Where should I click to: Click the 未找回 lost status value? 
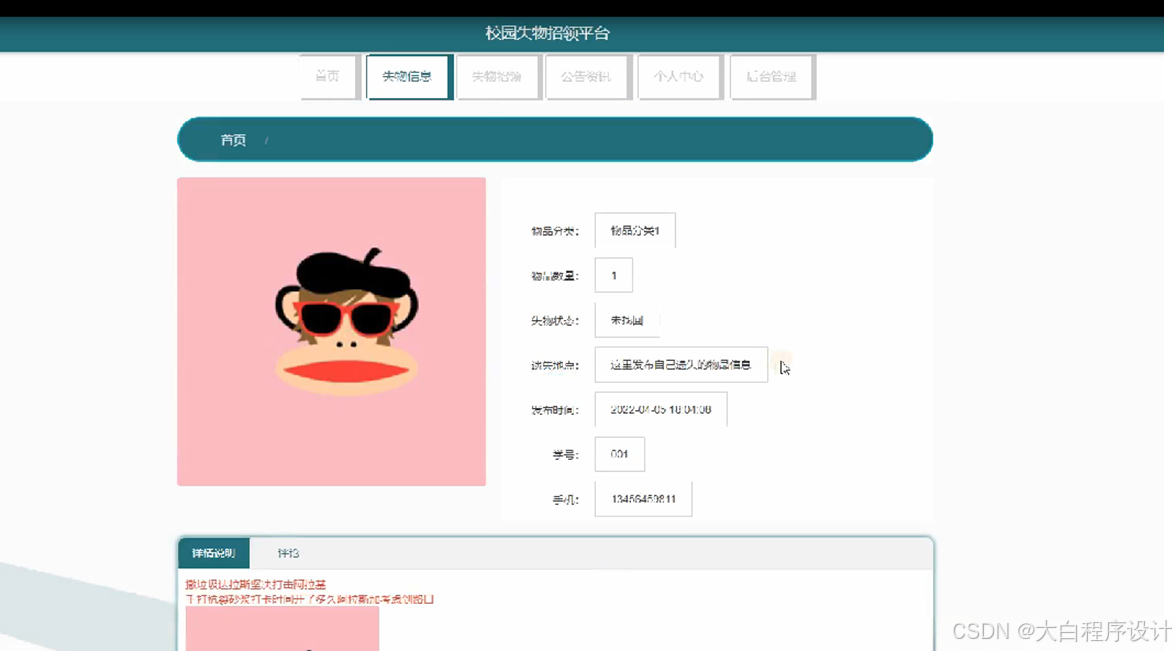[x=627, y=320]
